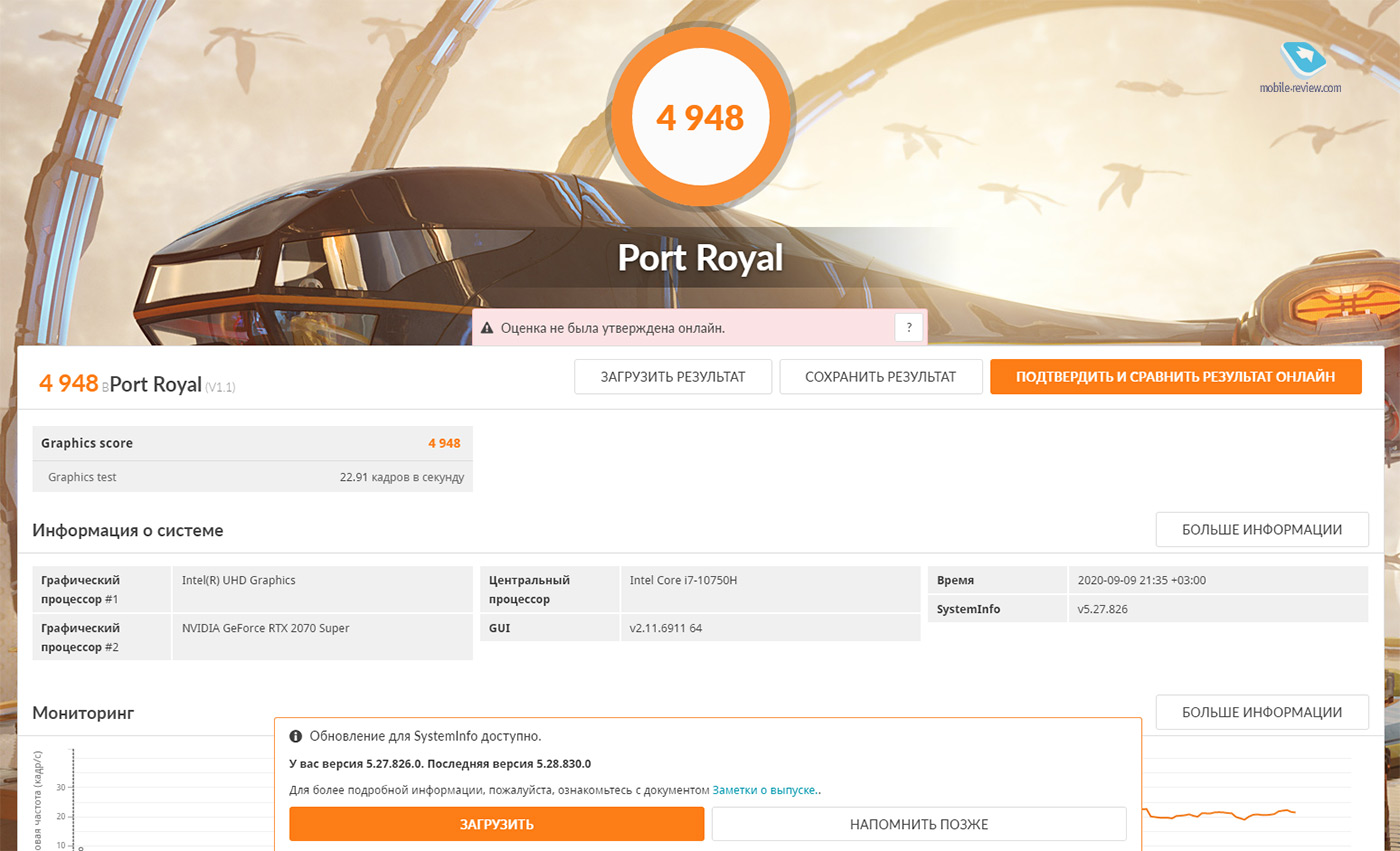Click СОХРАНИТЬ РЕЗУЛЬТАТ button
1400x851 pixels.
click(x=881, y=377)
